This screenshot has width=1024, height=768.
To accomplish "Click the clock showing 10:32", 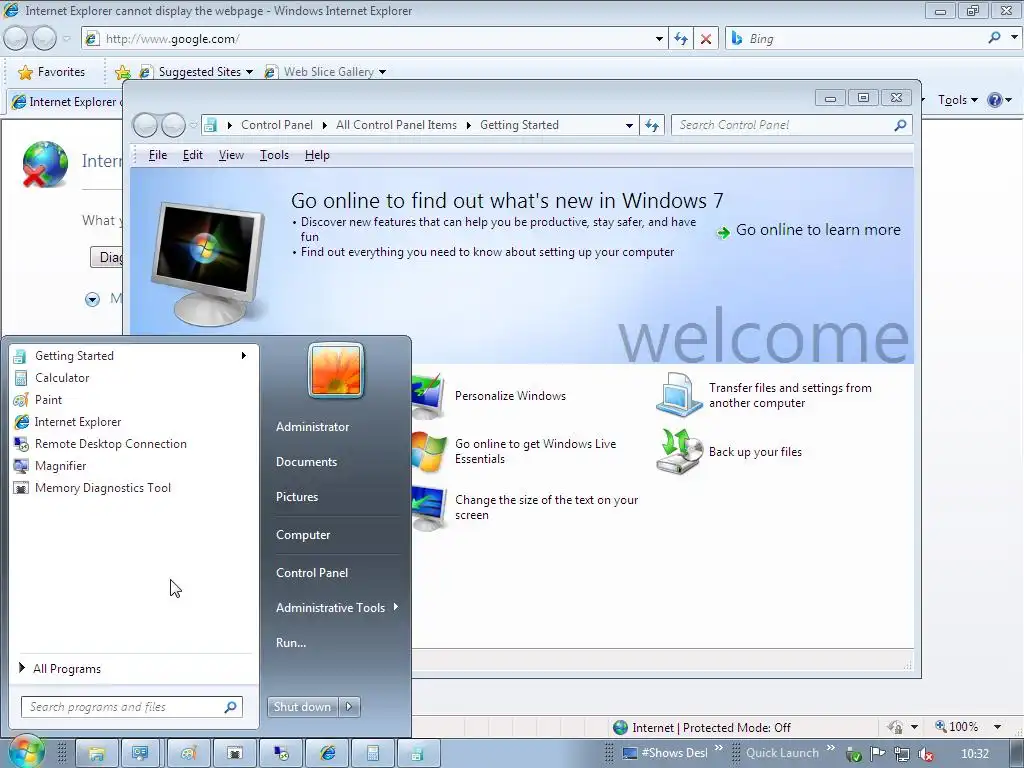I will [975, 754].
